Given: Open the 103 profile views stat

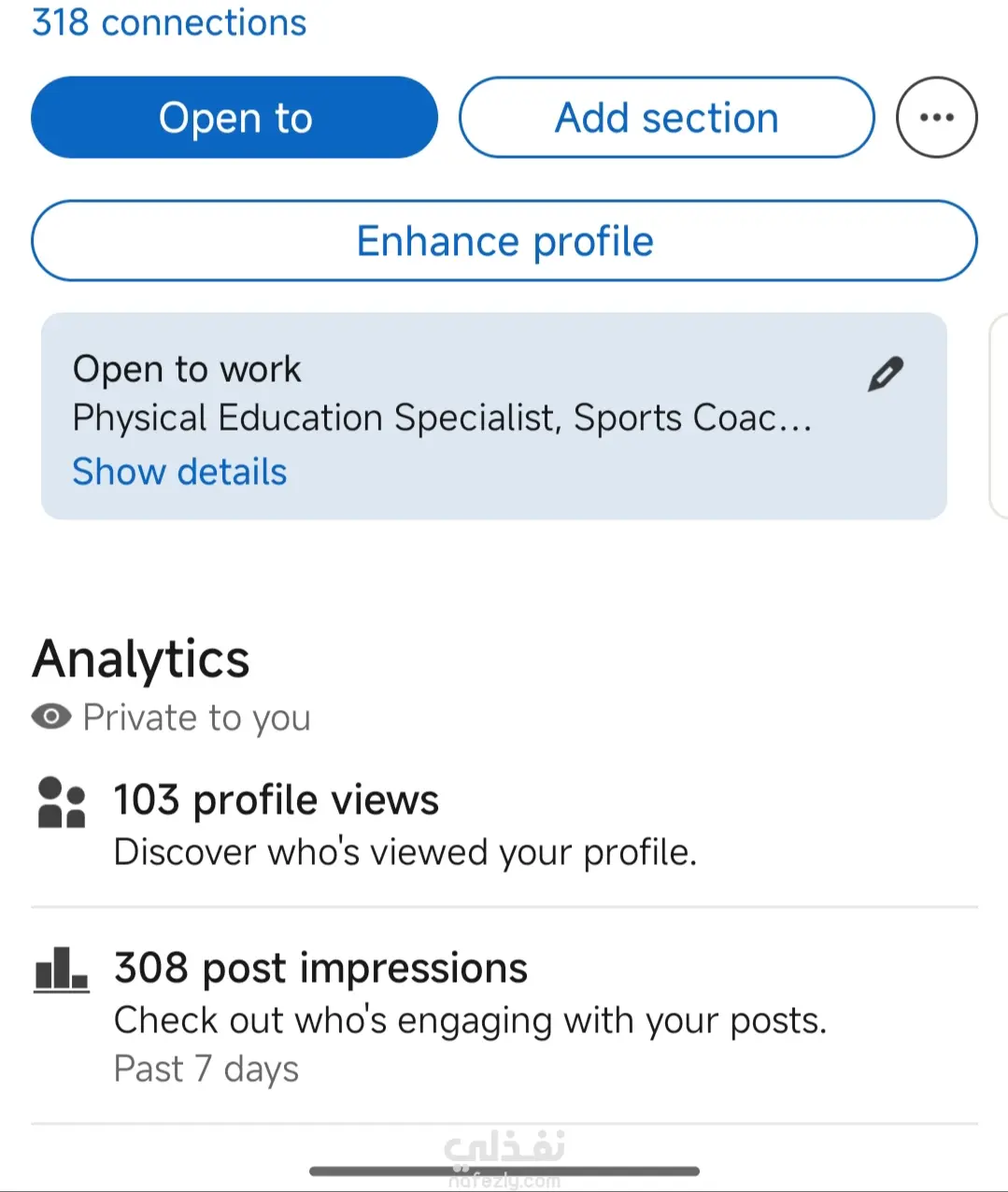Looking at the screenshot, I should [277, 800].
